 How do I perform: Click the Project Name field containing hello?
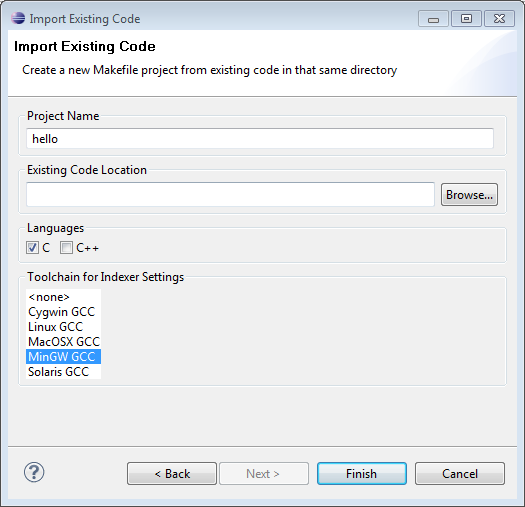(260, 139)
